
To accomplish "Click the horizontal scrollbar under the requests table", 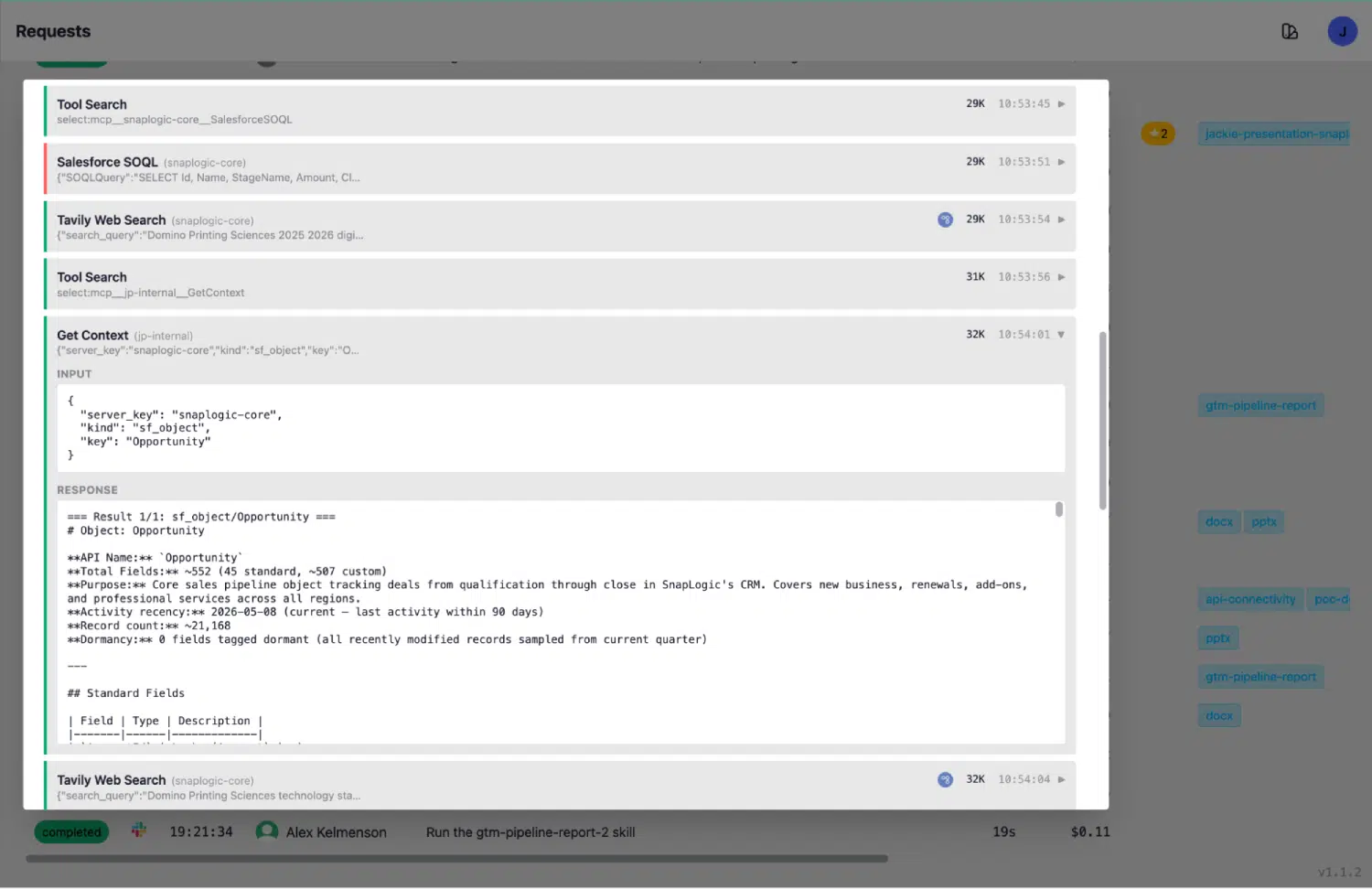I will [457, 859].
